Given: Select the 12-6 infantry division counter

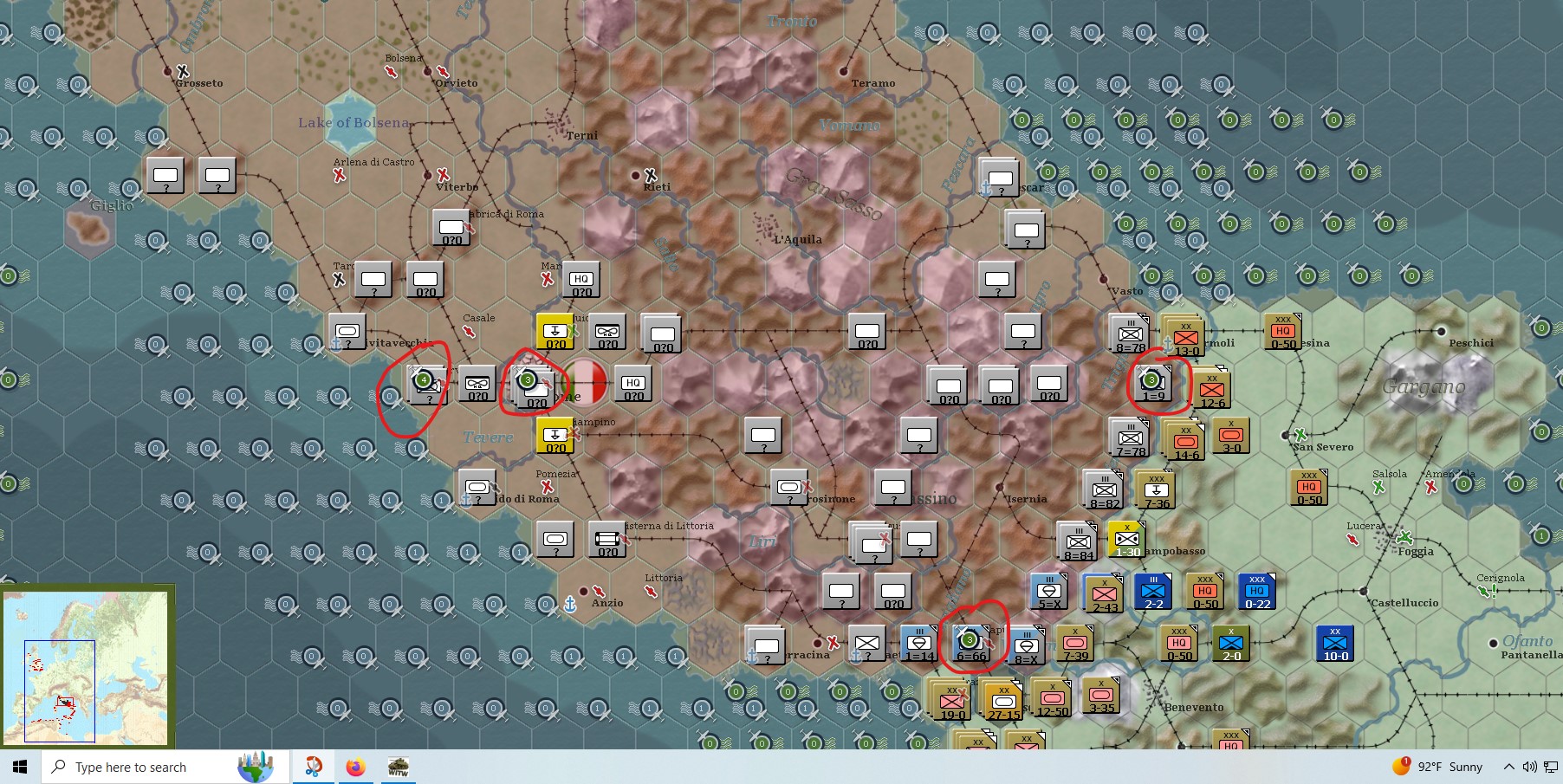Looking at the screenshot, I should [x=1212, y=389].
